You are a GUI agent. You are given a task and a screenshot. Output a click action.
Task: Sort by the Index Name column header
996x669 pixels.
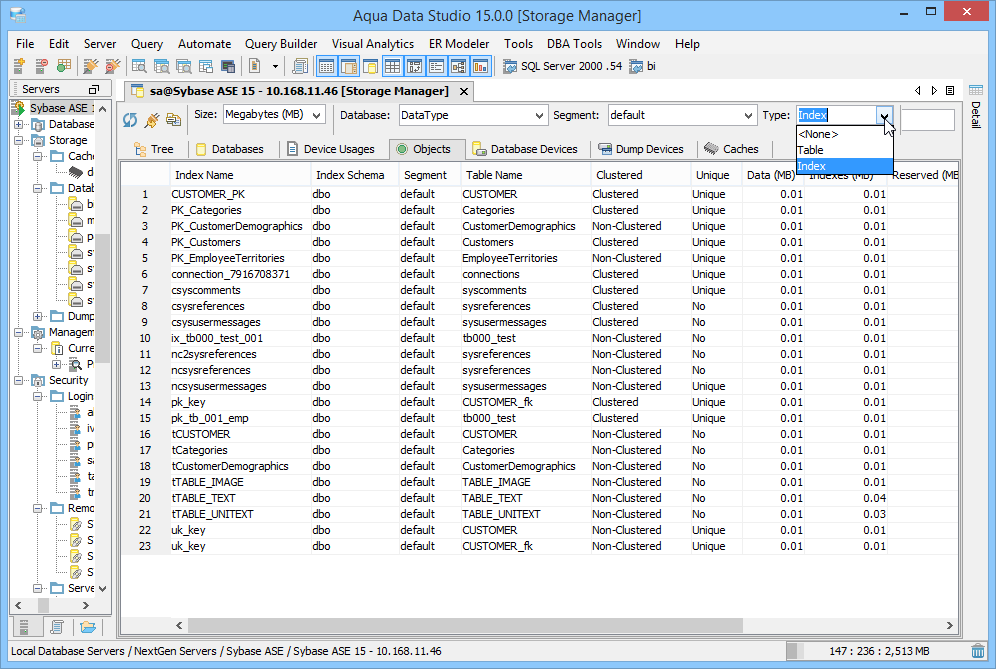click(240, 175)
